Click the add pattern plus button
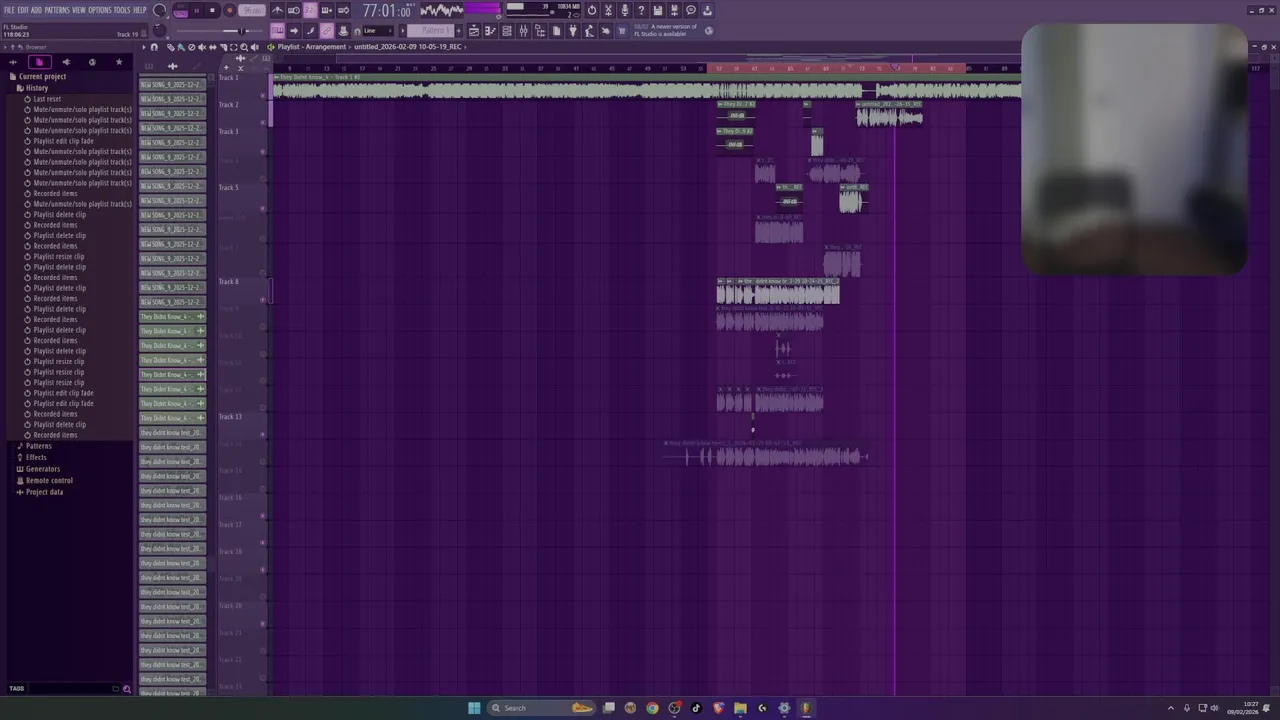This screenshot has width=1280, height=720. coord(459,31)
